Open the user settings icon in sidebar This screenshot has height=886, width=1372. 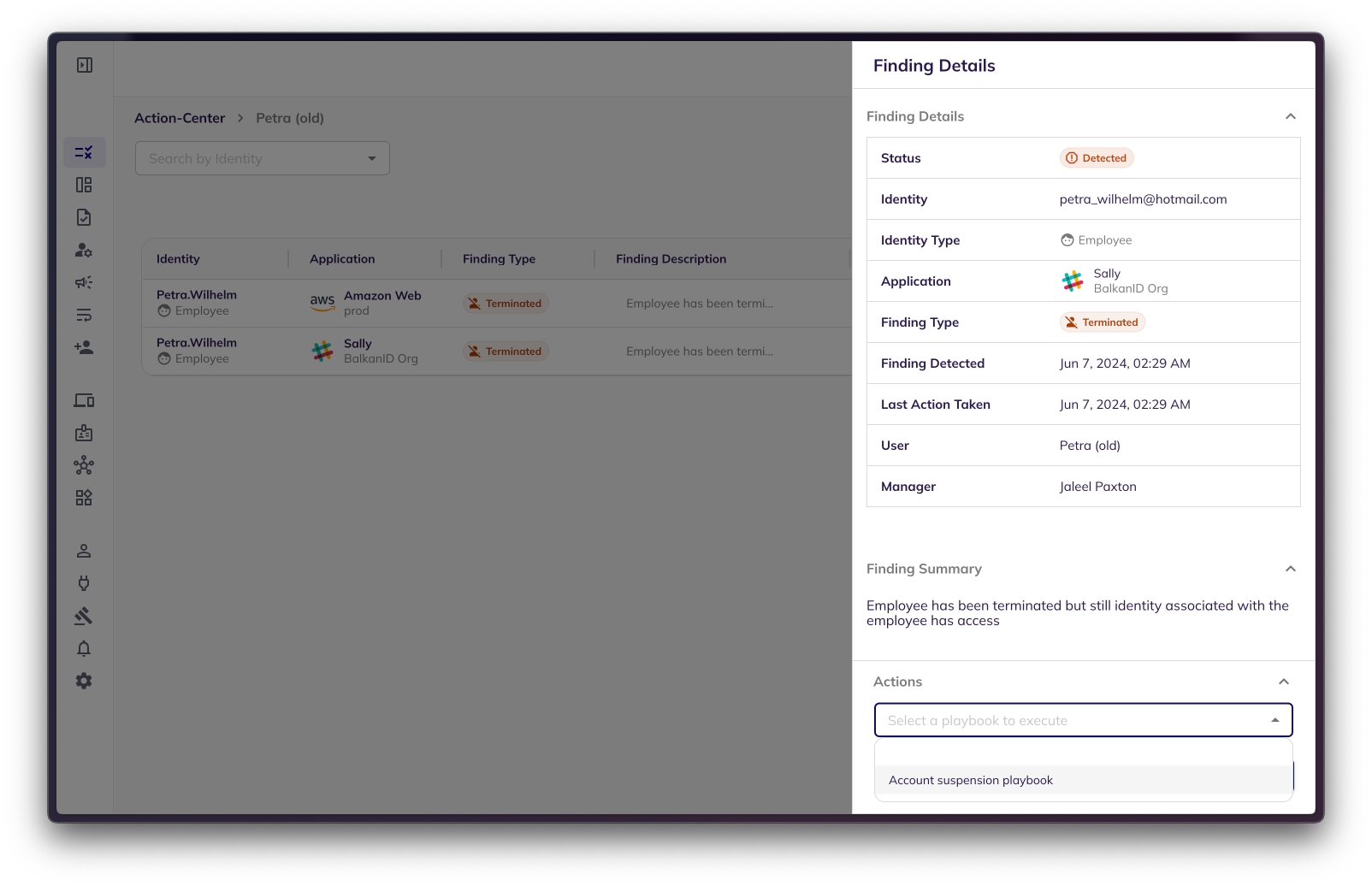84,250
